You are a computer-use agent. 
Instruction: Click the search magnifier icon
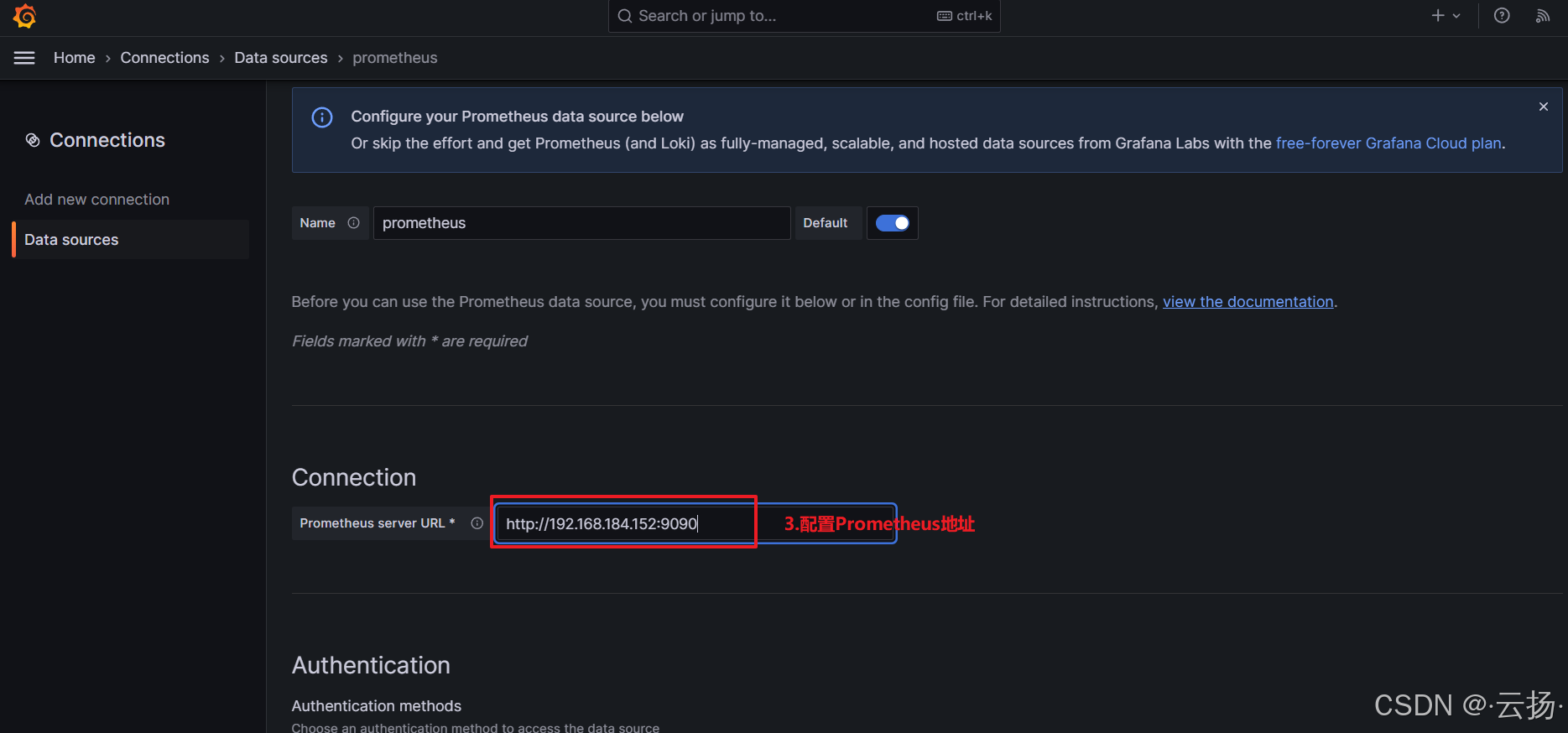point(625,16)
